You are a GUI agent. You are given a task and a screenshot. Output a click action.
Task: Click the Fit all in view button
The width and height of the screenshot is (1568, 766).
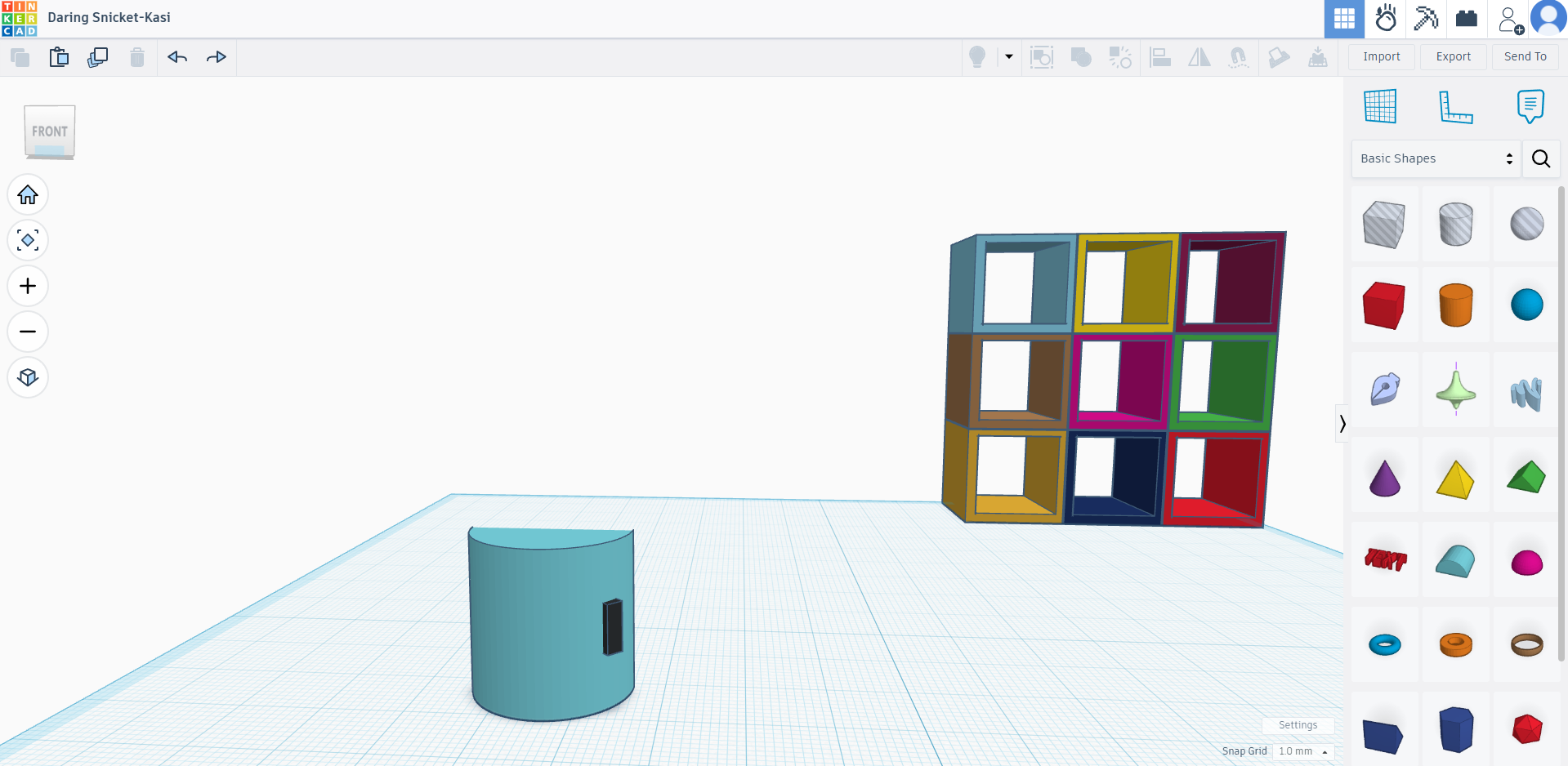28,240
